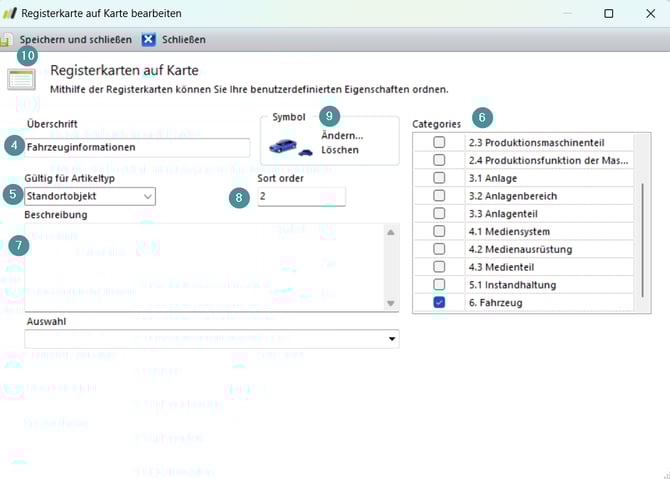The height and width of the screenshot is (479, 670).
Task: Open the Gültig für Artikeltyp dropdown
Action: point(148,197)
